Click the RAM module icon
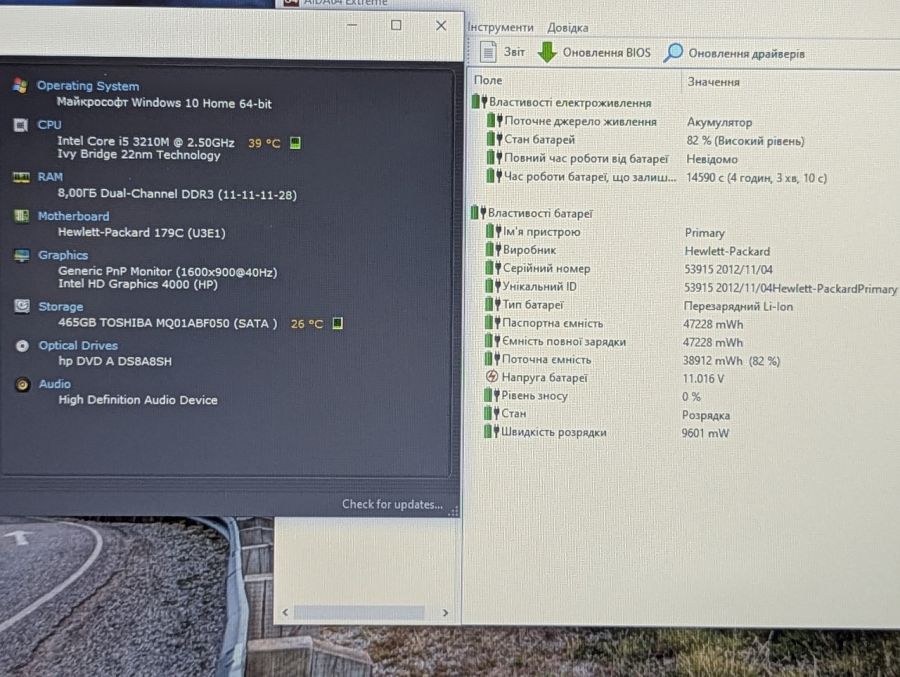900x677 pixels. (x=21, y=177)
